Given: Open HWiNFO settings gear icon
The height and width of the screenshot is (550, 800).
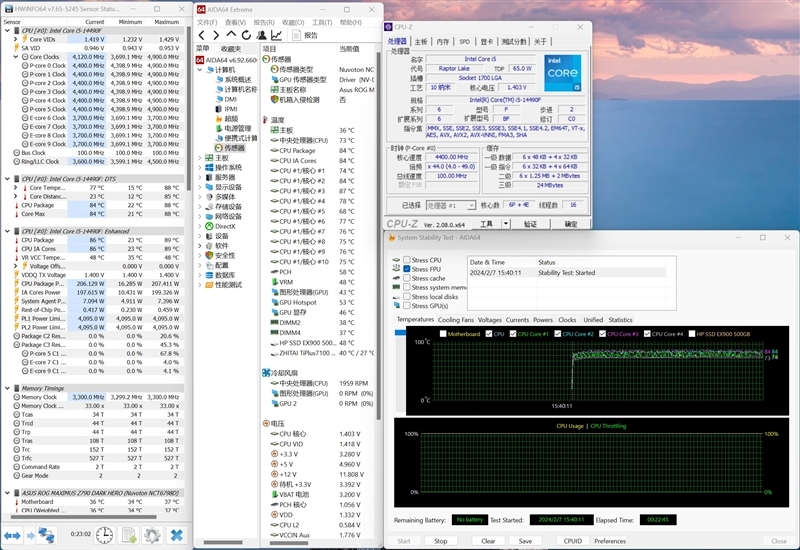Looking at the screenshot, I should (153, 535).
